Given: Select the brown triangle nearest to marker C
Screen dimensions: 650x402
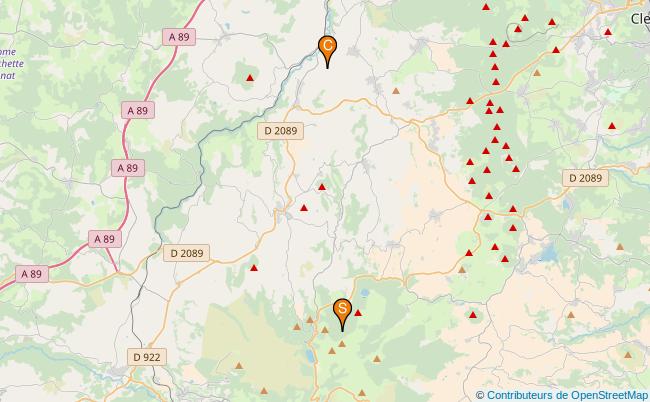Looking at the screenshot, I should [x=396, y=90].
